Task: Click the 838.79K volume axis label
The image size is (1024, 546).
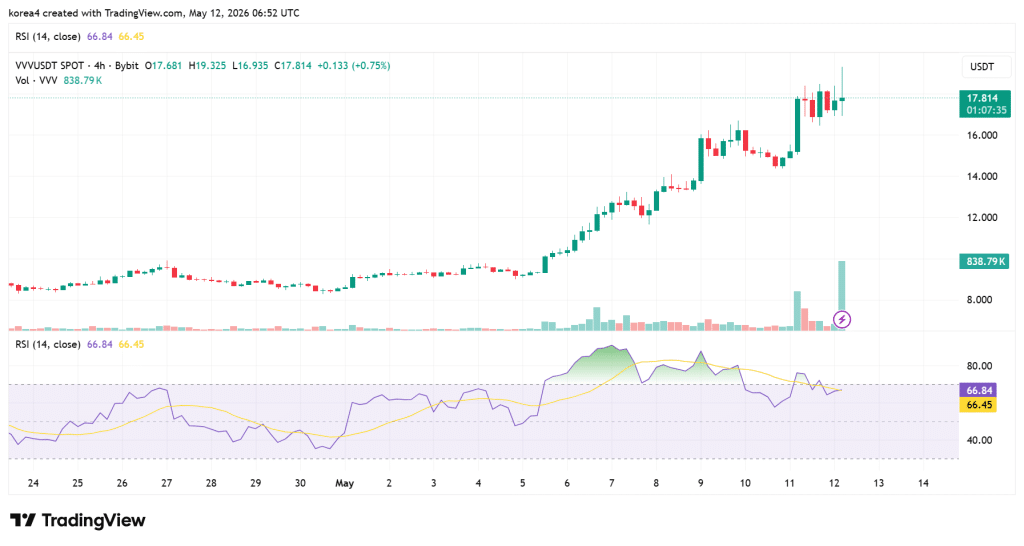Action: pyautogui.click(x=984, y=261)
